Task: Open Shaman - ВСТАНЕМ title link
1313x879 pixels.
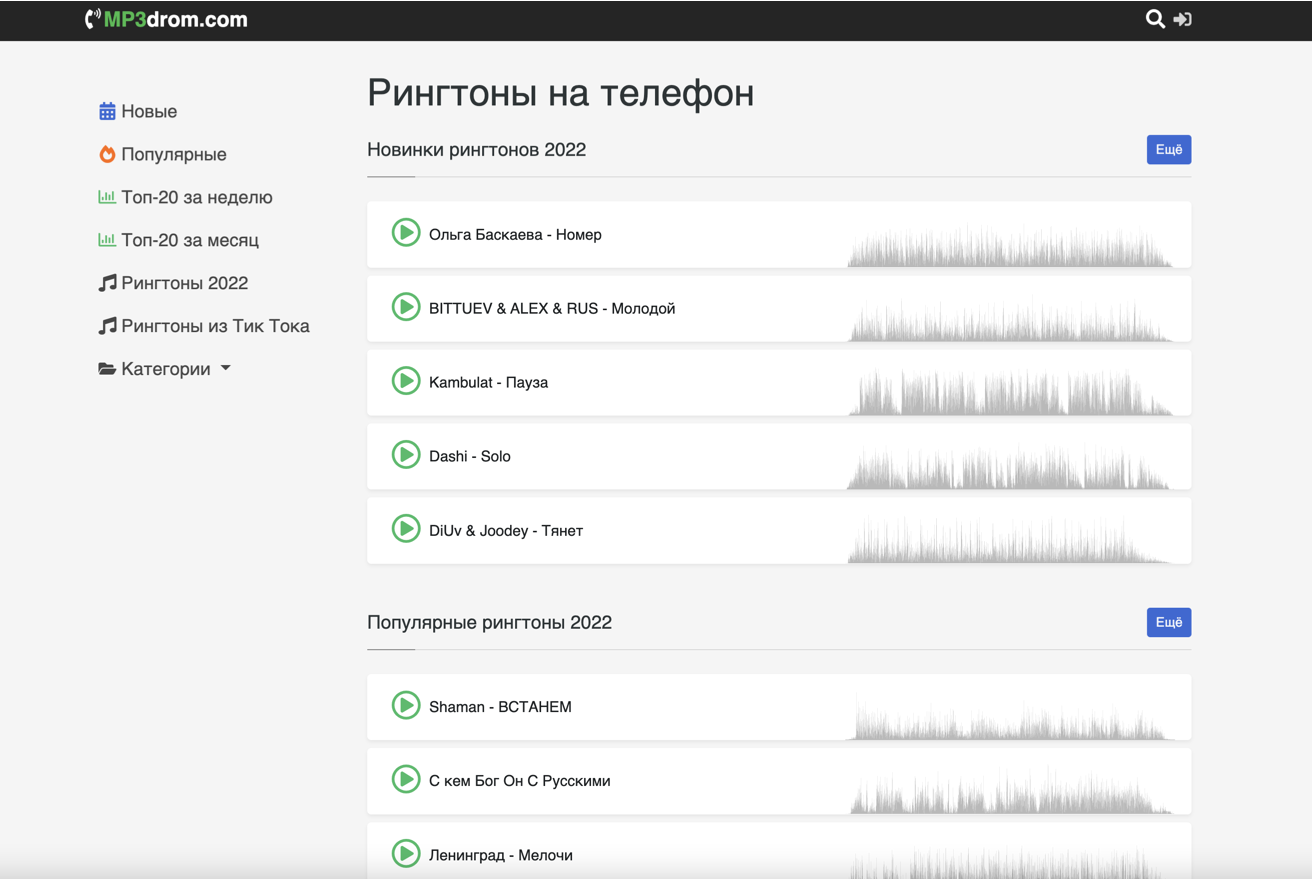Action: 500,707
